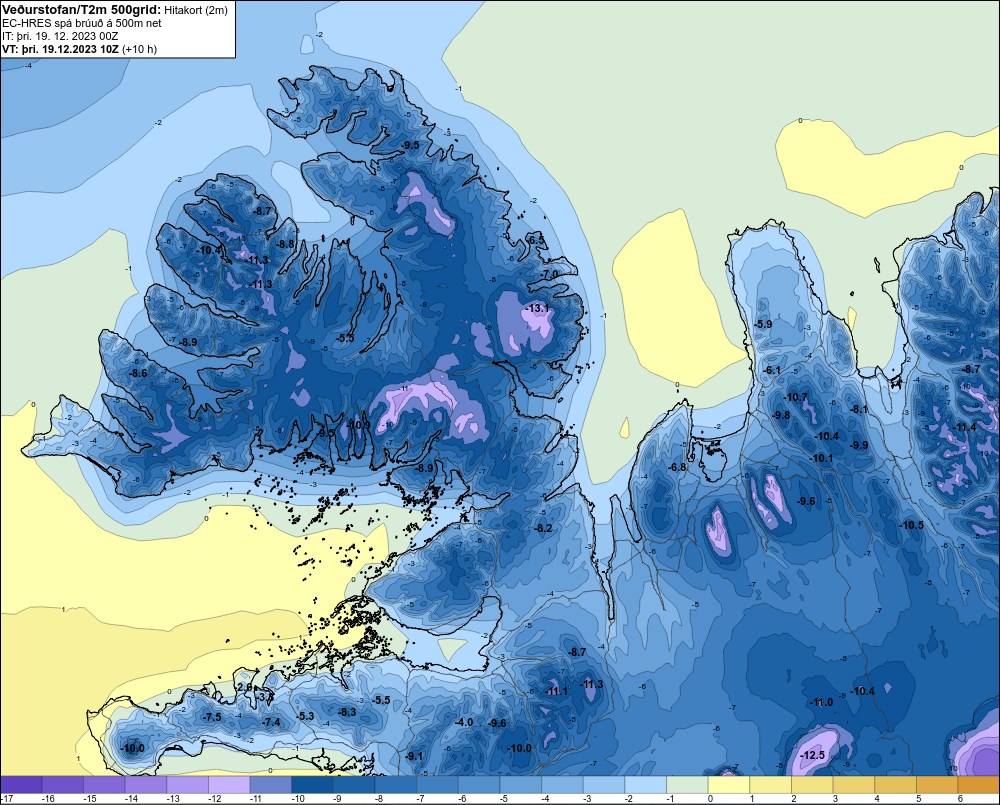This screenshot has height=805, width=1000.
Task: Click the legend swatch between -9 and -8
Action: (354, 784)
